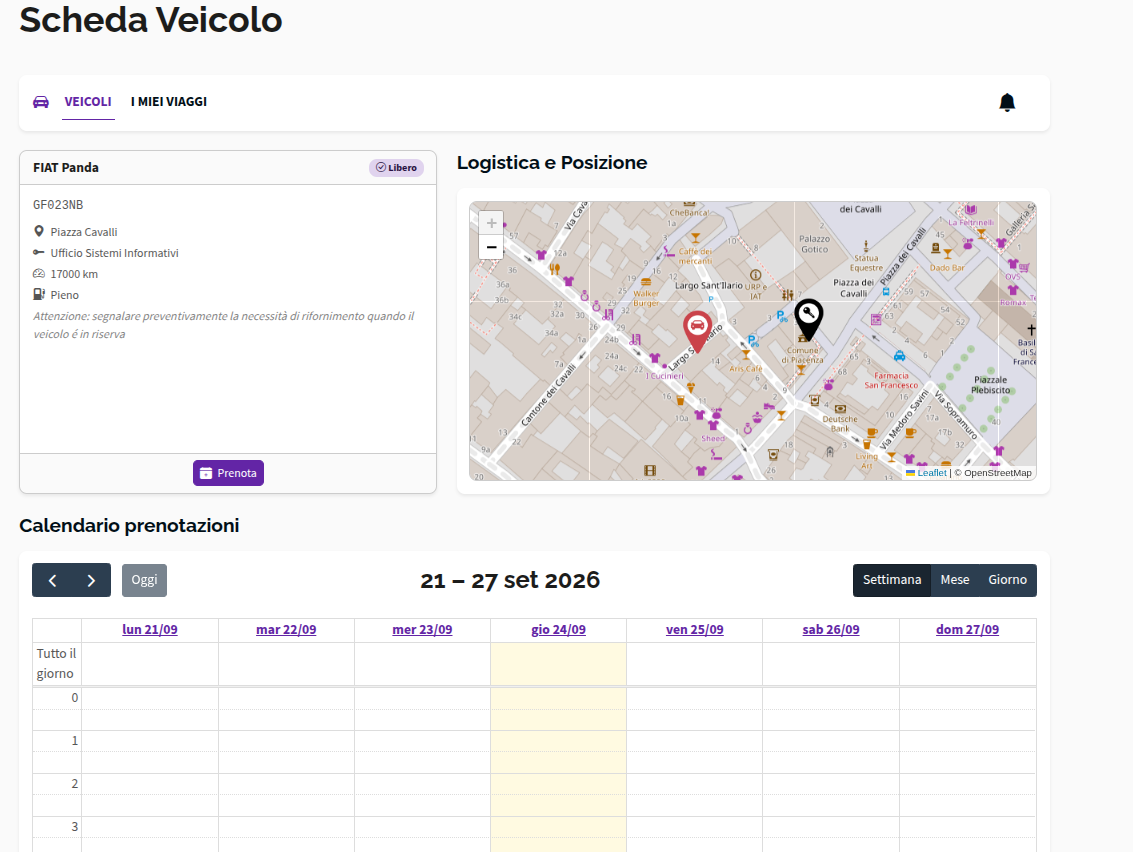This screenshot has width=1133, height=852.
Task: Switch to I MIEI VIAGGI tab
Action: 169,102
